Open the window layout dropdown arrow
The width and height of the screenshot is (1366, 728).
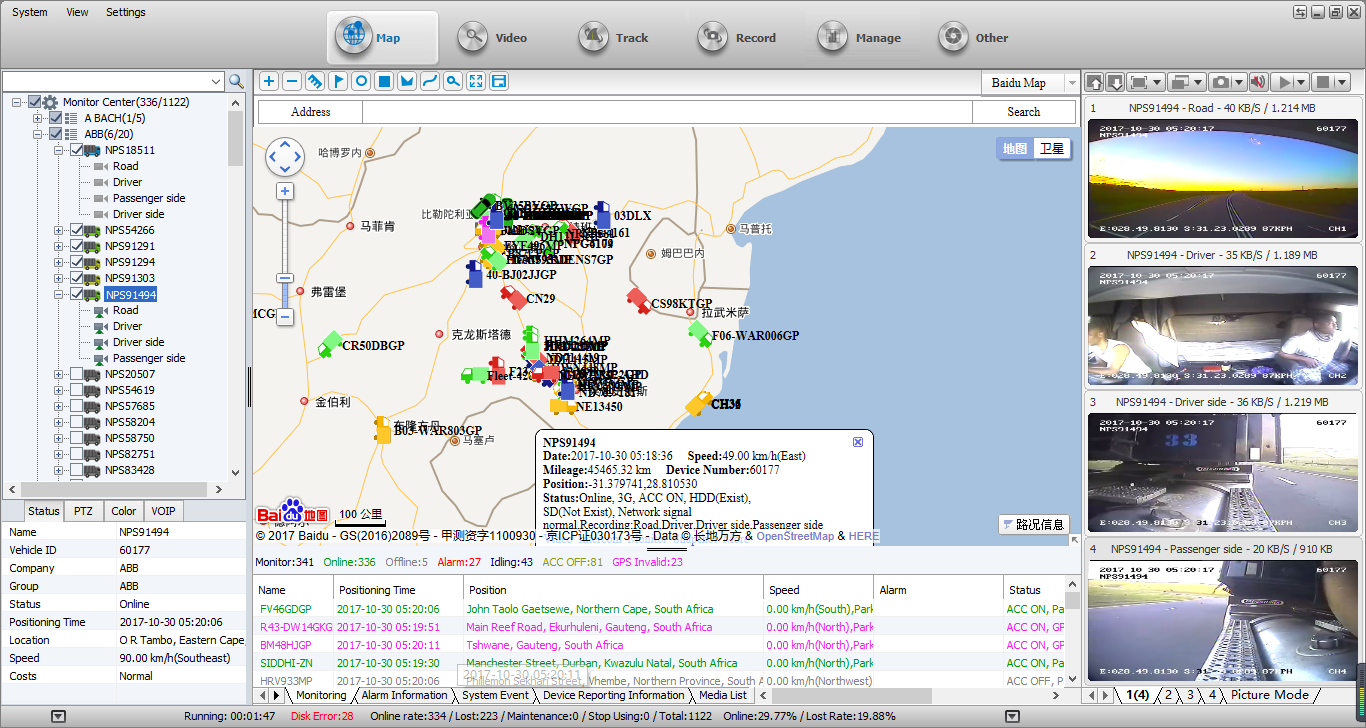tap(1198, 82)
